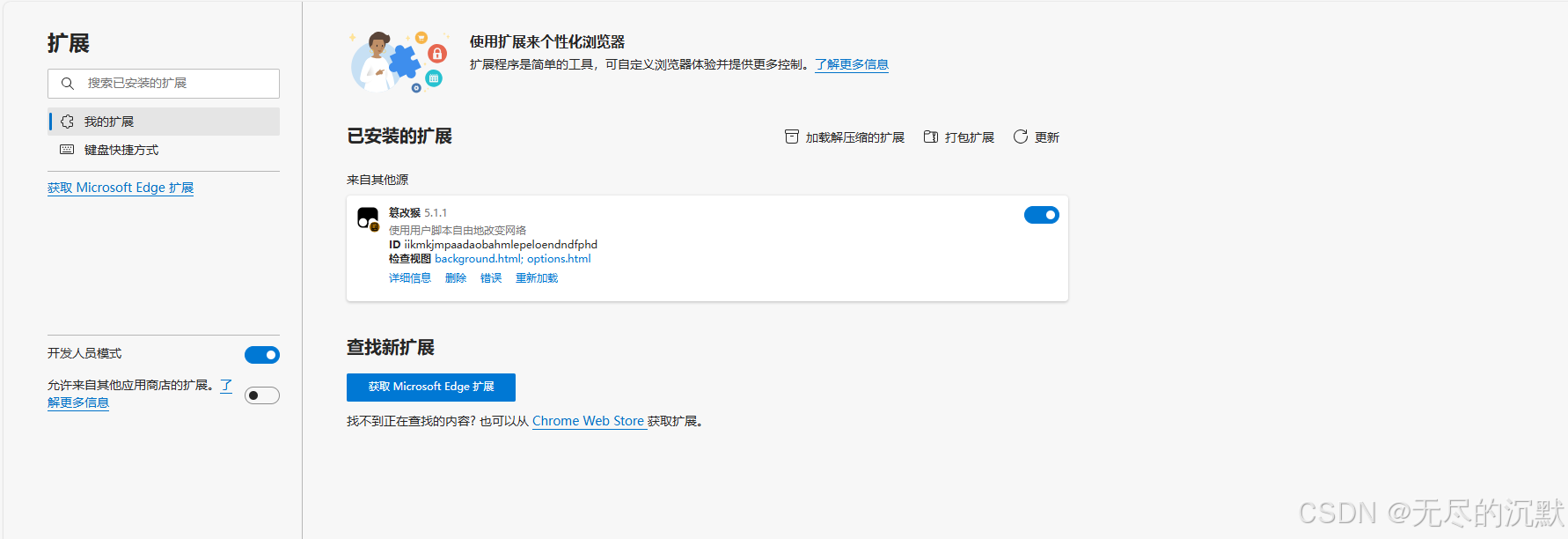Click the blue 获取 Microsoft Edge 扩展 button
Viewport: 1568px width, 539px height.
pyautogui.click(x=431, y=388)
